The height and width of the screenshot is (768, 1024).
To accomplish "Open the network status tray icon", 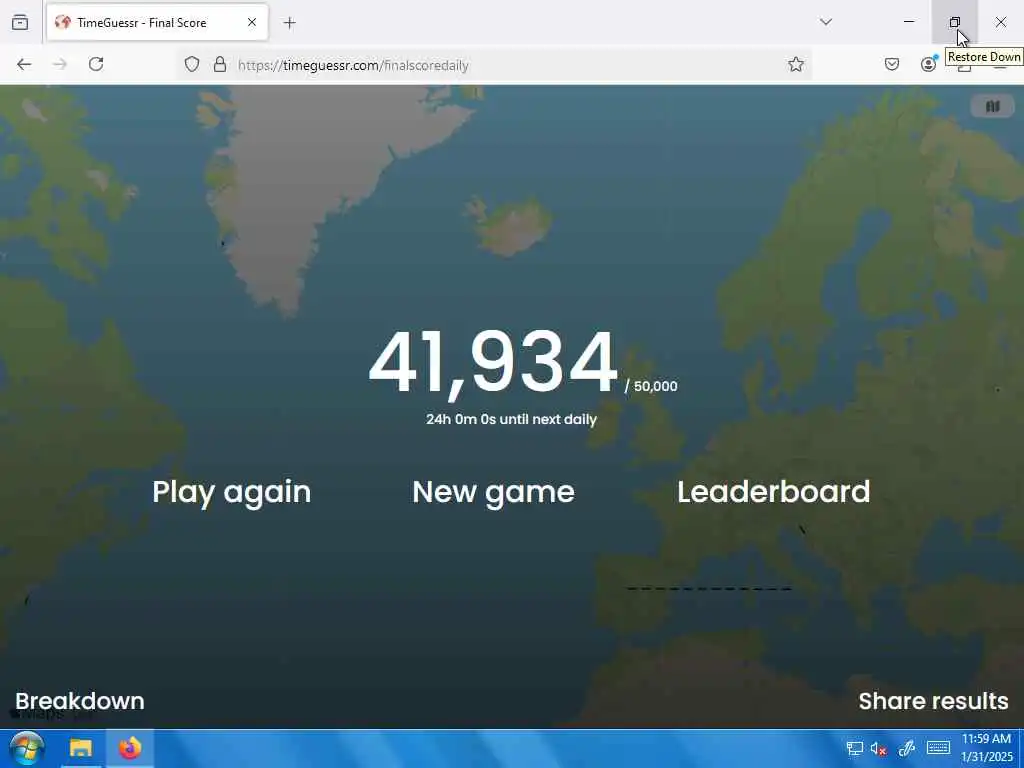I will coord(854,748).
